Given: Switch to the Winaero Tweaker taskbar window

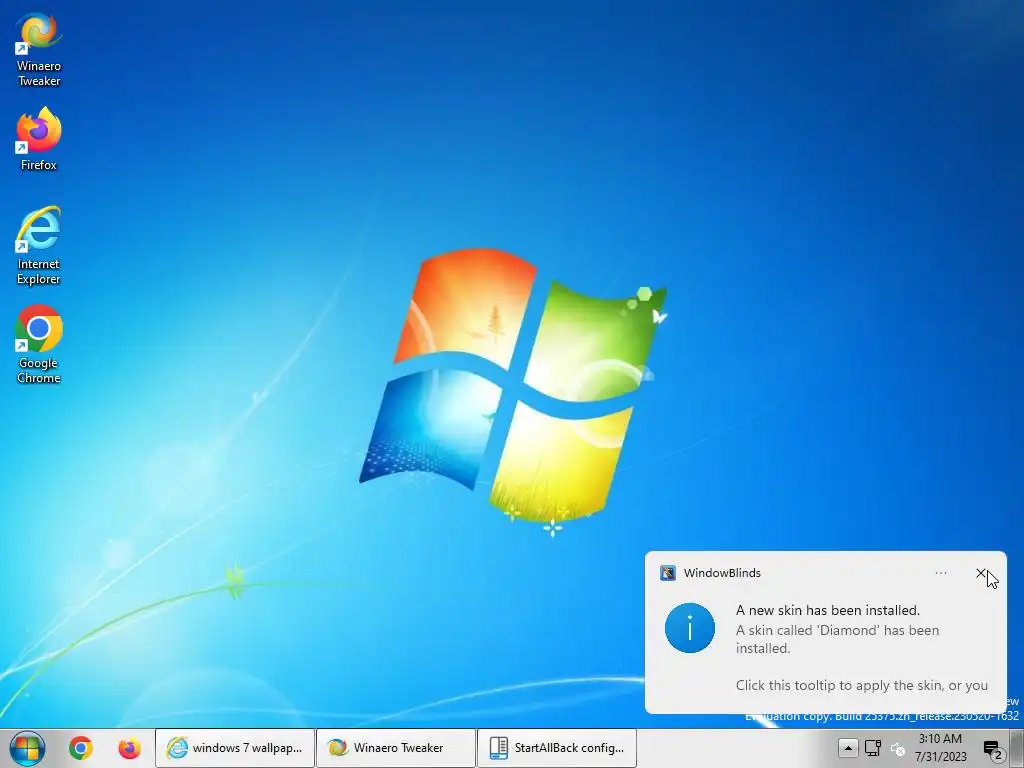Looking at the screenshot, I should tap(396, 748).
